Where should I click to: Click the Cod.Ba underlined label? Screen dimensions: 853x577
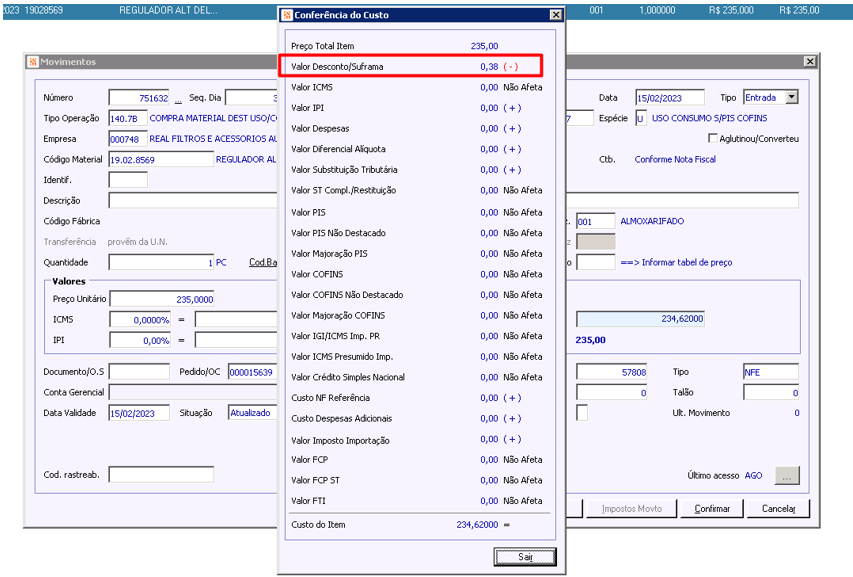pos(263,262)
